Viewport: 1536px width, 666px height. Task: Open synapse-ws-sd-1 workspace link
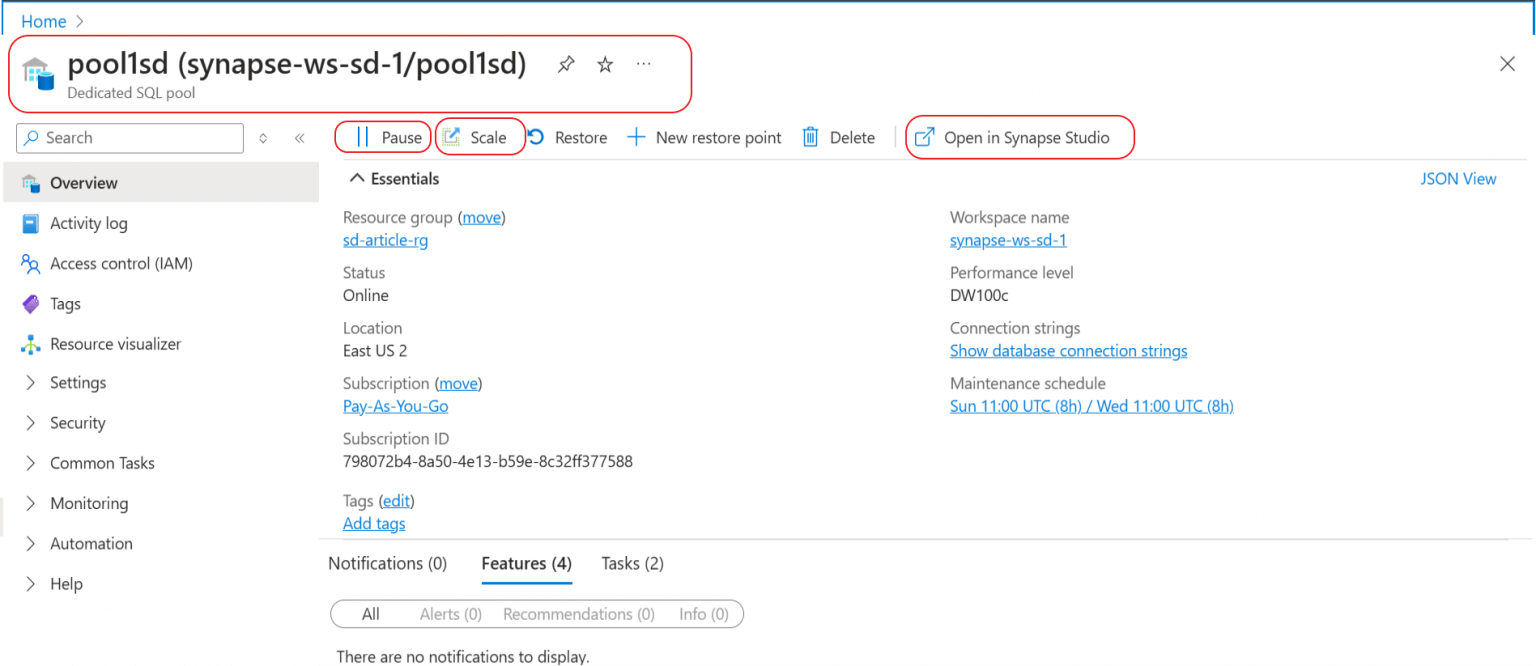(1008, 240)
